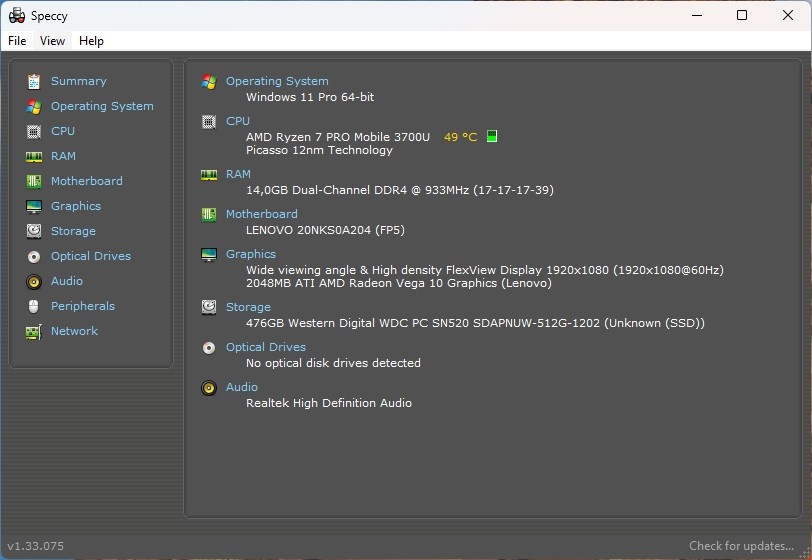Show RAM details from sidebar

pyautogui.click(x=63, y=156)
